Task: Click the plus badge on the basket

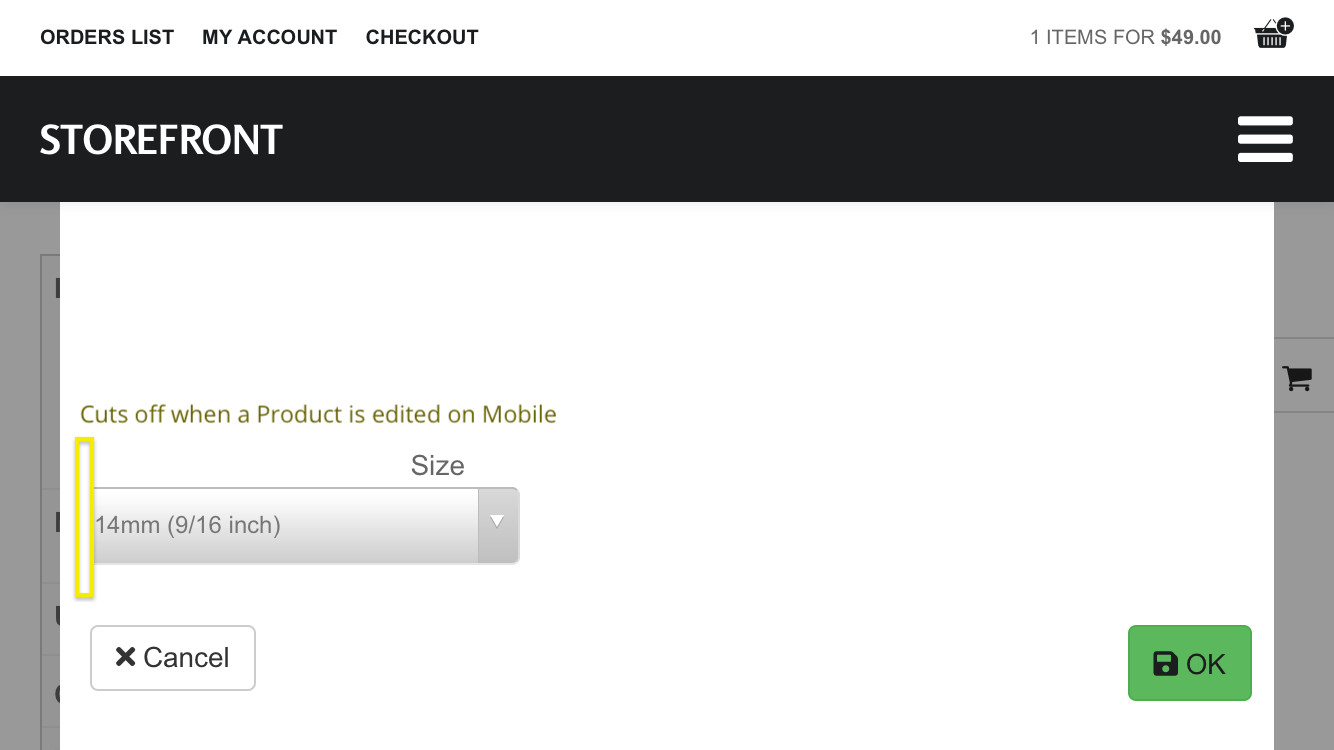Action: pos(1285,26)
